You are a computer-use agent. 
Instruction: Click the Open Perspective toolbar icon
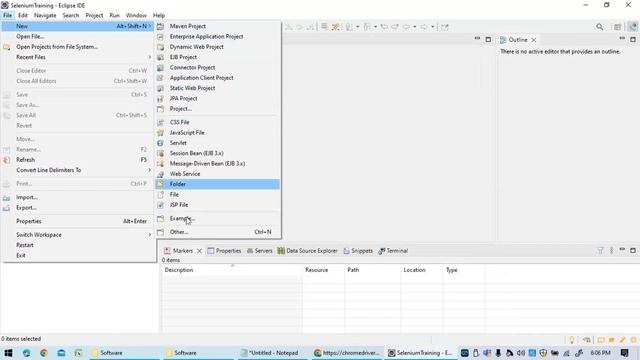coord(618,27)
